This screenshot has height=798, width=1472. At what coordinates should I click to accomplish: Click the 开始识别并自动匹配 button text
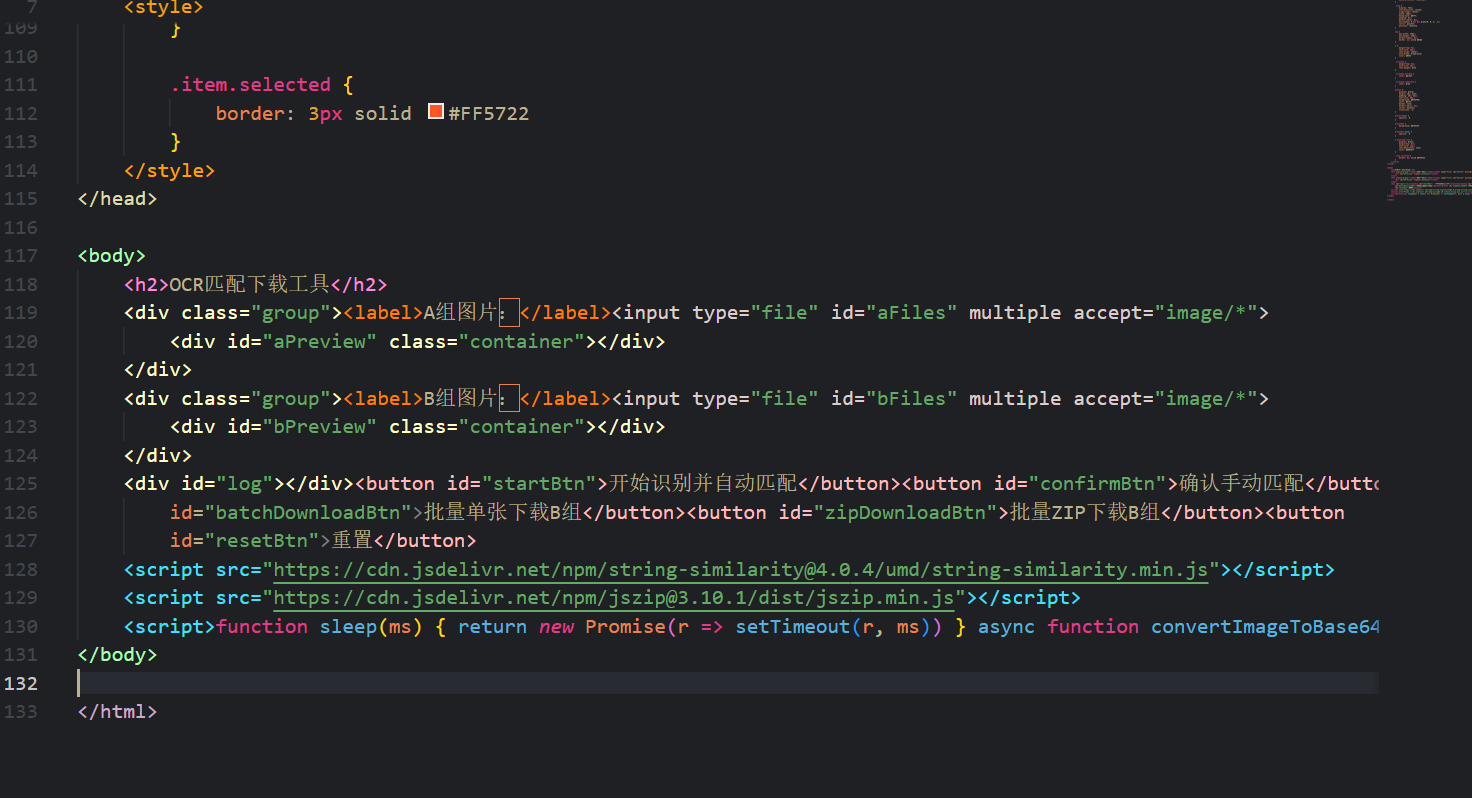point(703,484)
